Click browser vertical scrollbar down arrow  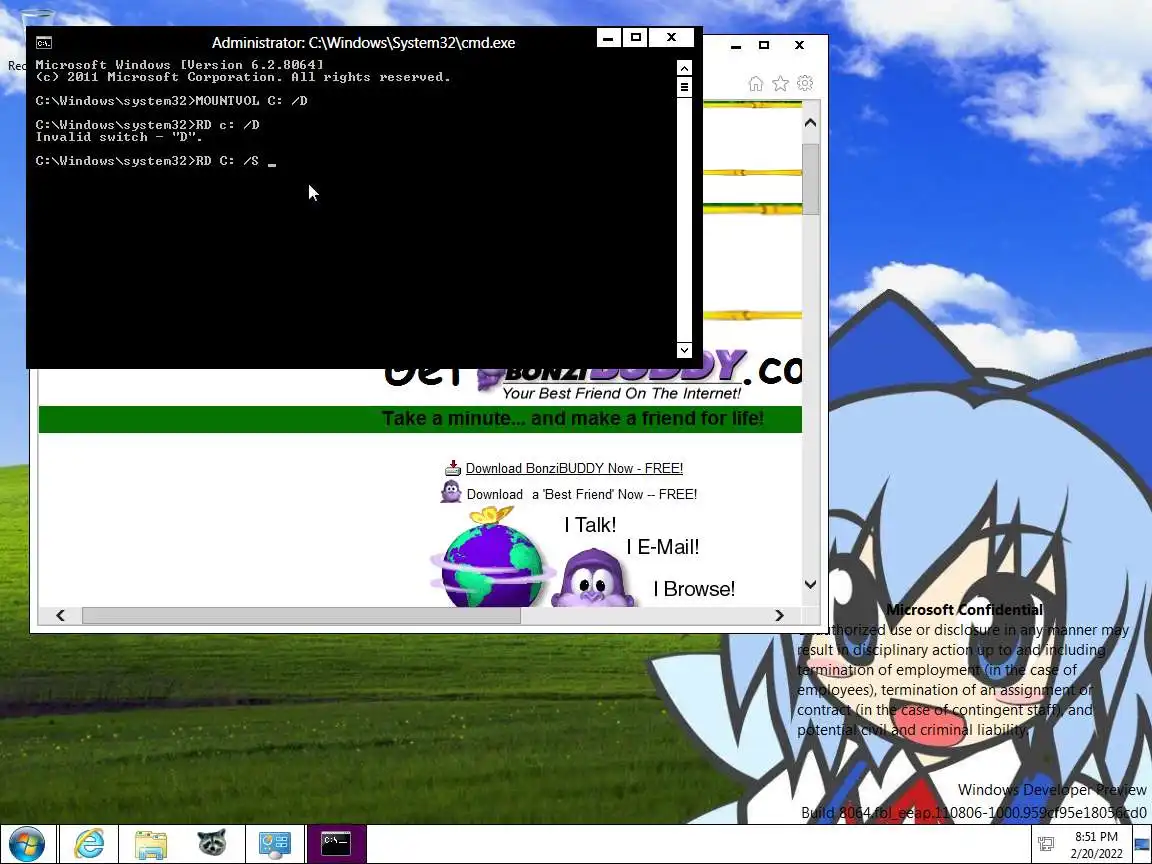point(810,585)
